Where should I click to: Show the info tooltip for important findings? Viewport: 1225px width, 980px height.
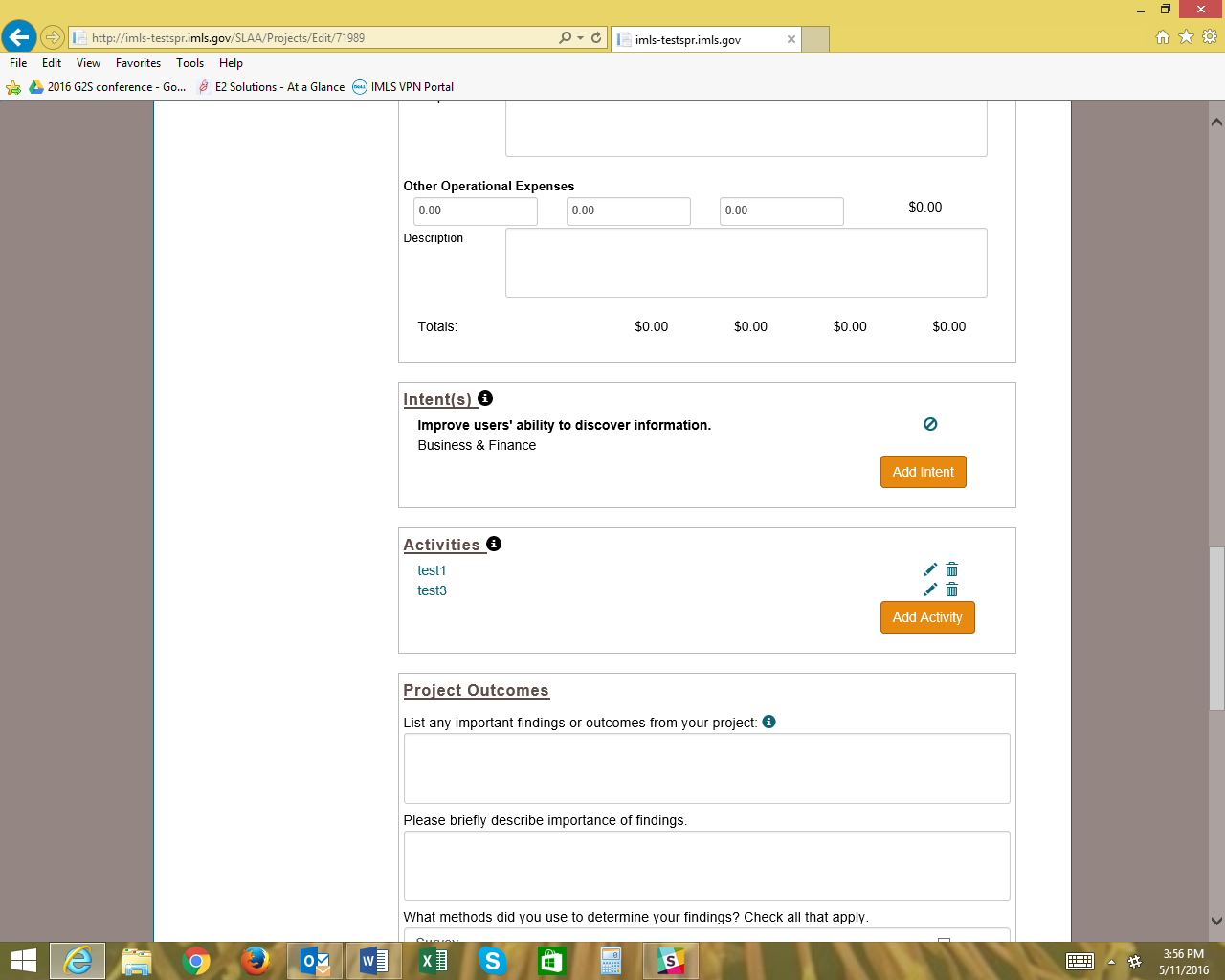[769, 722]
